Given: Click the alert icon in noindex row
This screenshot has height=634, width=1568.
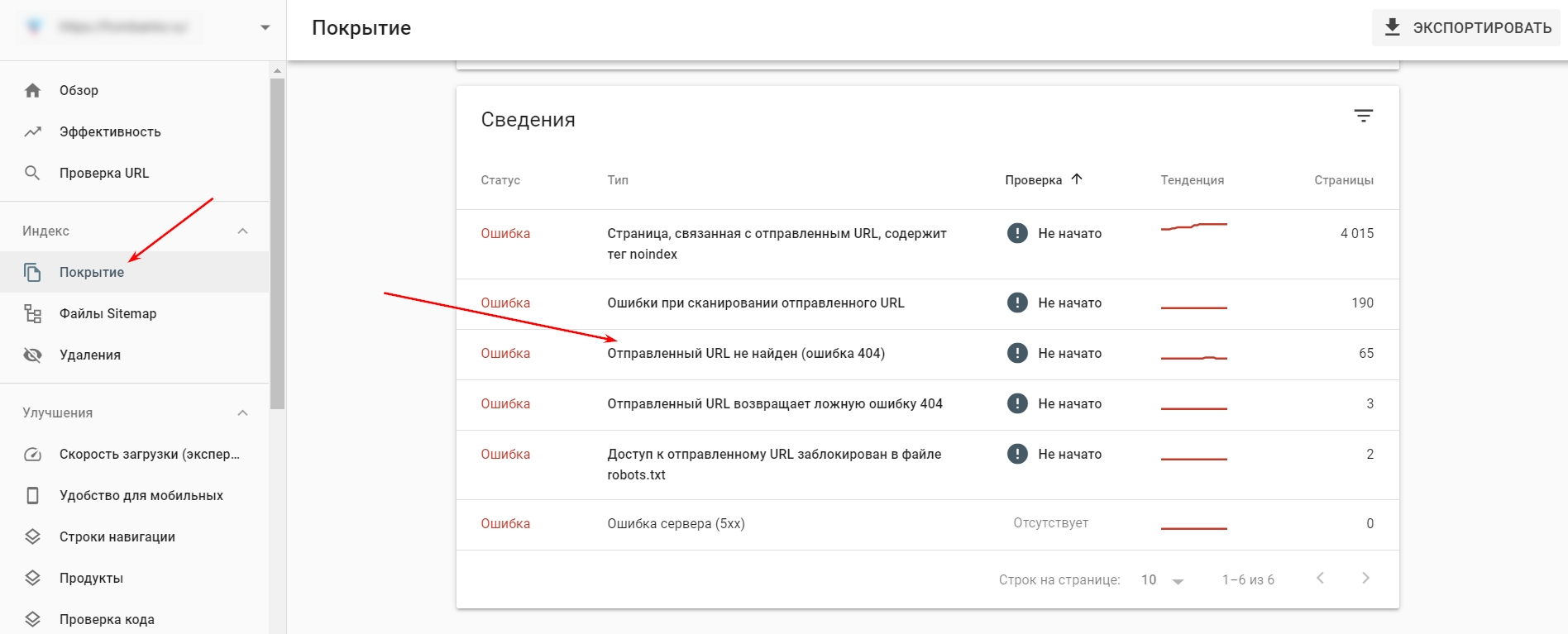Looking at the screenshot, I should click(x=1017, y=233).
